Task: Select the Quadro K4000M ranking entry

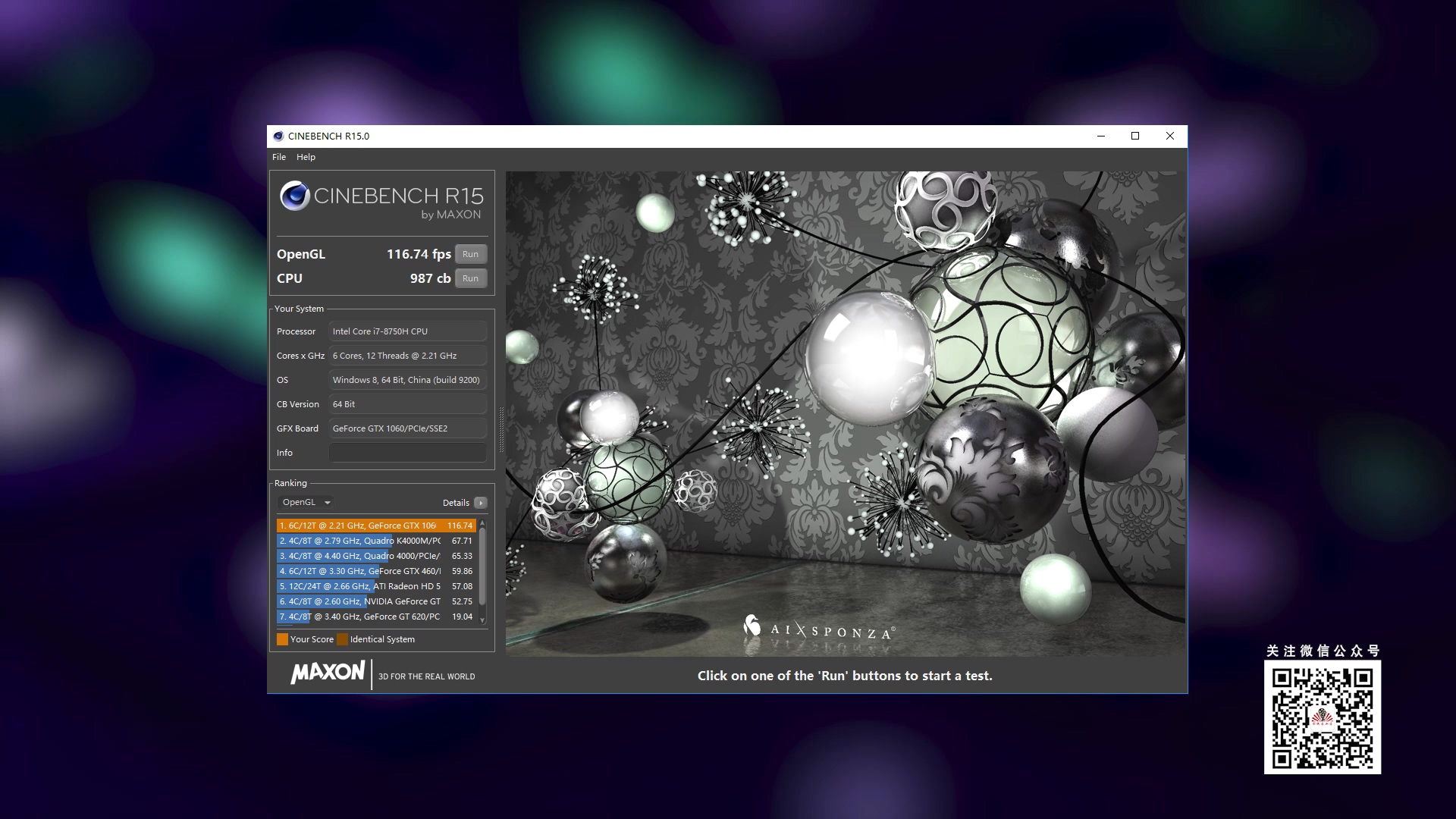Action: tap(375, 541)
